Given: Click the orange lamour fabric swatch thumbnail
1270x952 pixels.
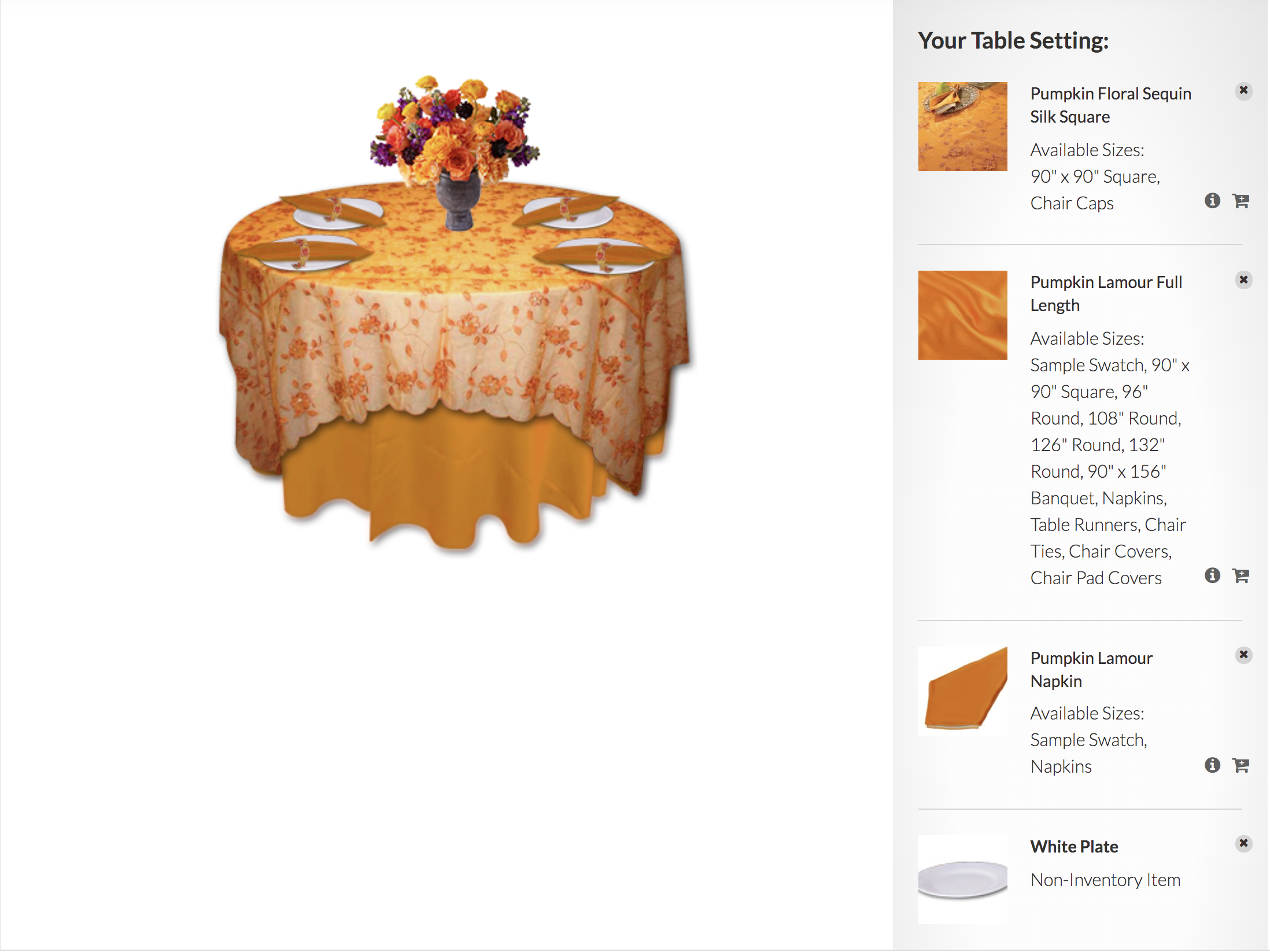Looking at the screenshot, I should pyautogui.click(x=962, y=315).
